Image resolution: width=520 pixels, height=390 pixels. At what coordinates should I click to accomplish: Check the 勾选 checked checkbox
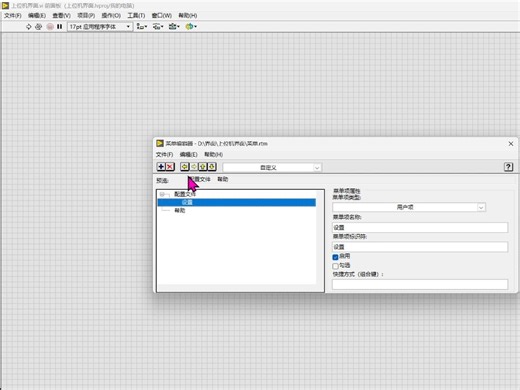(x=336, y=266)
